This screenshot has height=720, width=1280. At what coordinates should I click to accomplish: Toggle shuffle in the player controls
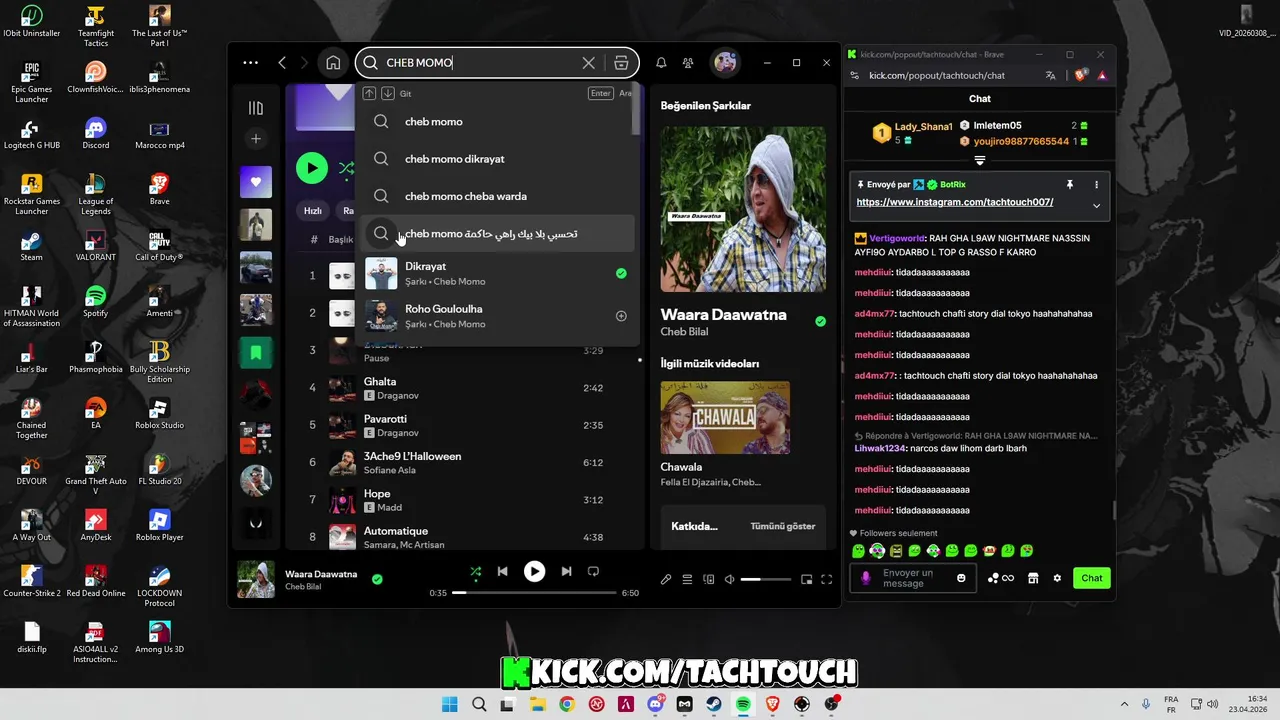pyautogui.click(x=476, y=572)
